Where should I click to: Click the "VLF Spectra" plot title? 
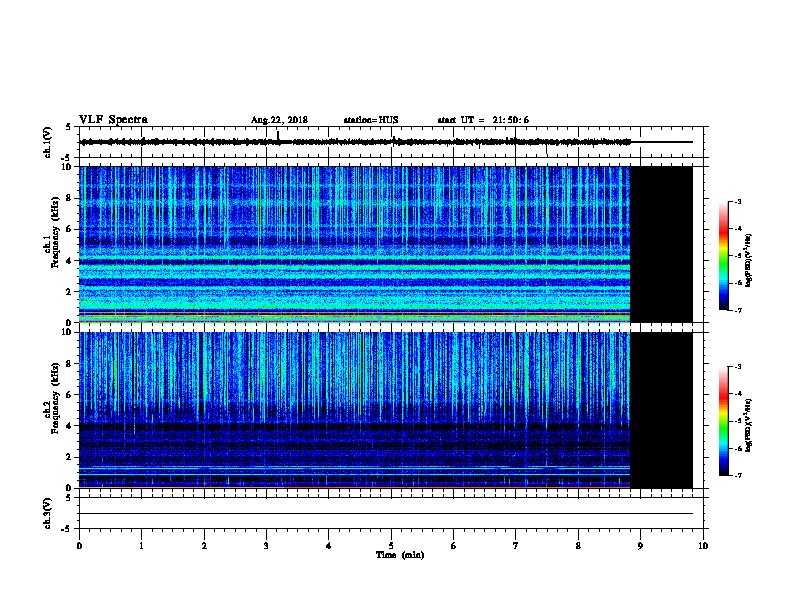click(113, 120)
